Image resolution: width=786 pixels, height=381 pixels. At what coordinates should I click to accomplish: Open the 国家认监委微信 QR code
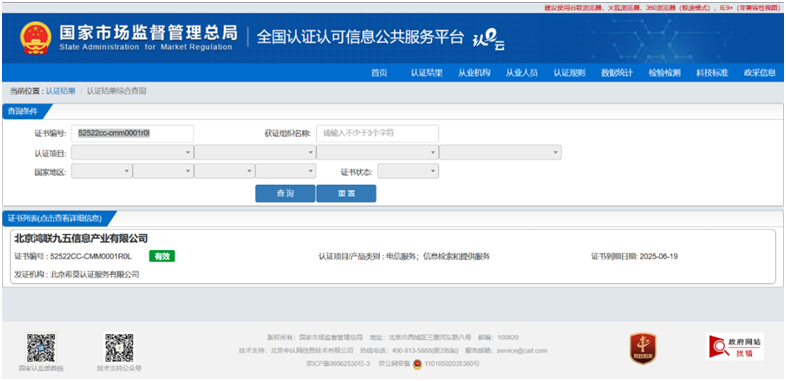pos(41,348)
